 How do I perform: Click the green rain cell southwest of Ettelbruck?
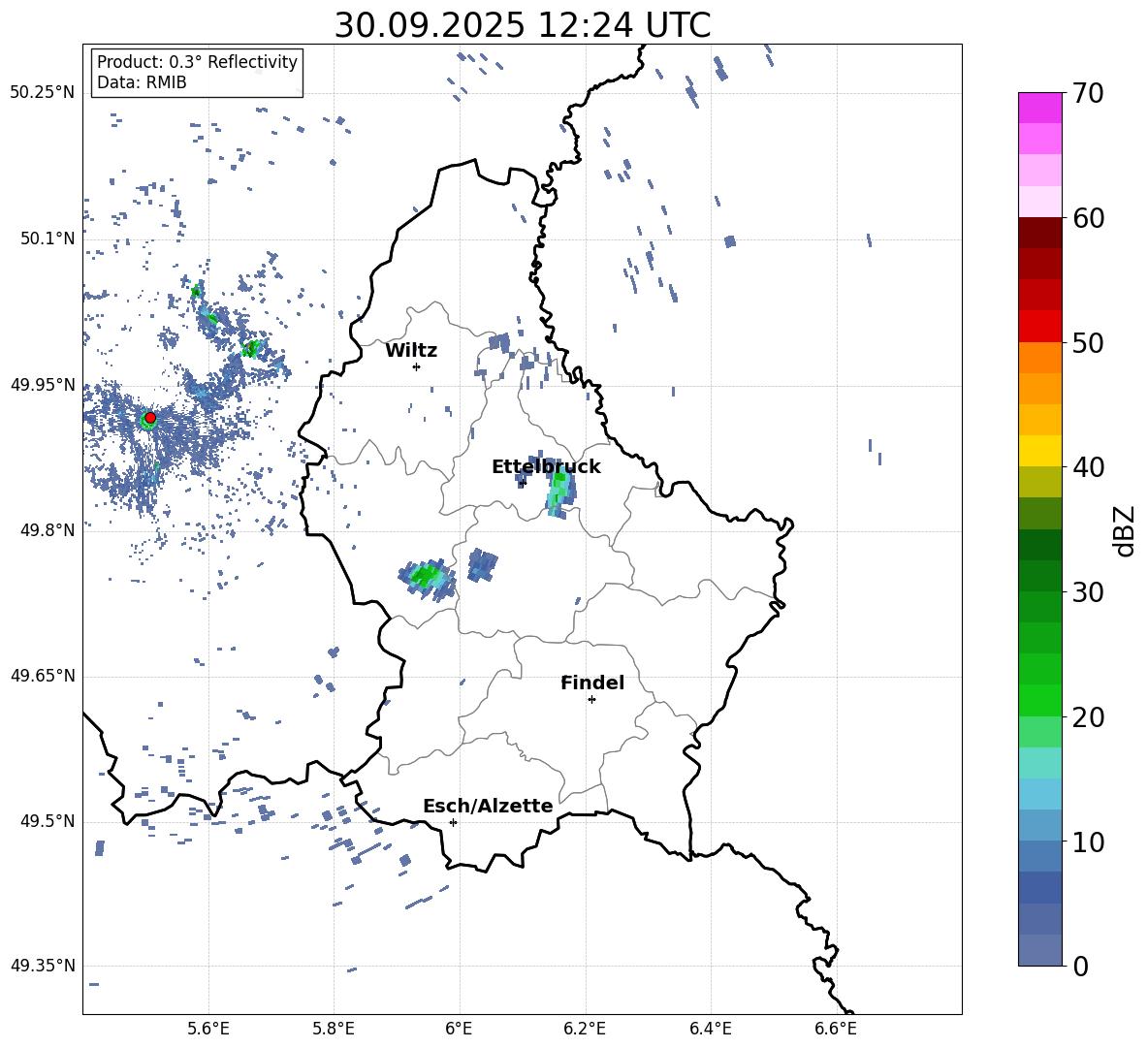[428, 578]
